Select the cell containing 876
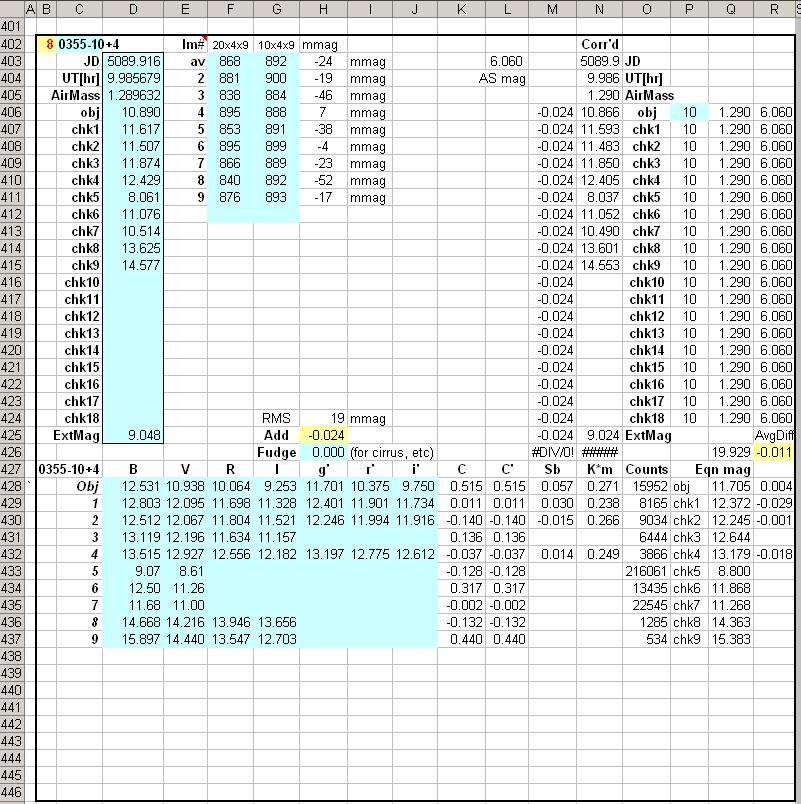 [x=230, y=197]
